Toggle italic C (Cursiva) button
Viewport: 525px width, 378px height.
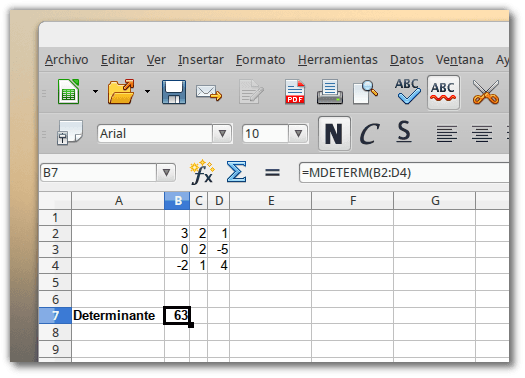point(369,134)
